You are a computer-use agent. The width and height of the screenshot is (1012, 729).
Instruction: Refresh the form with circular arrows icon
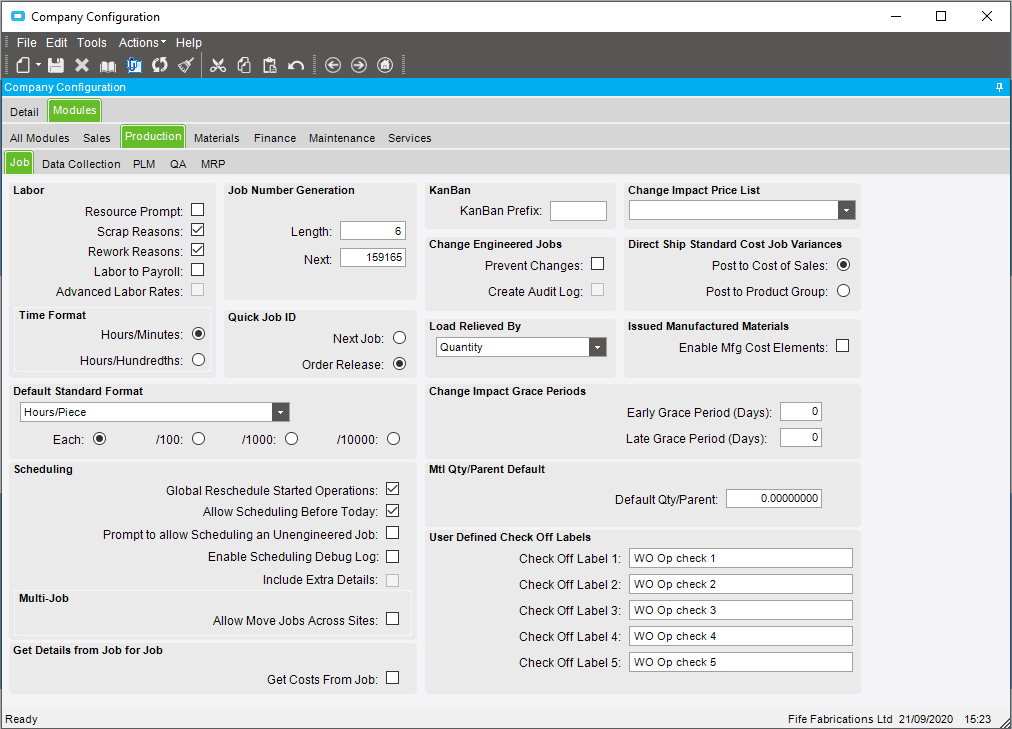160,65
